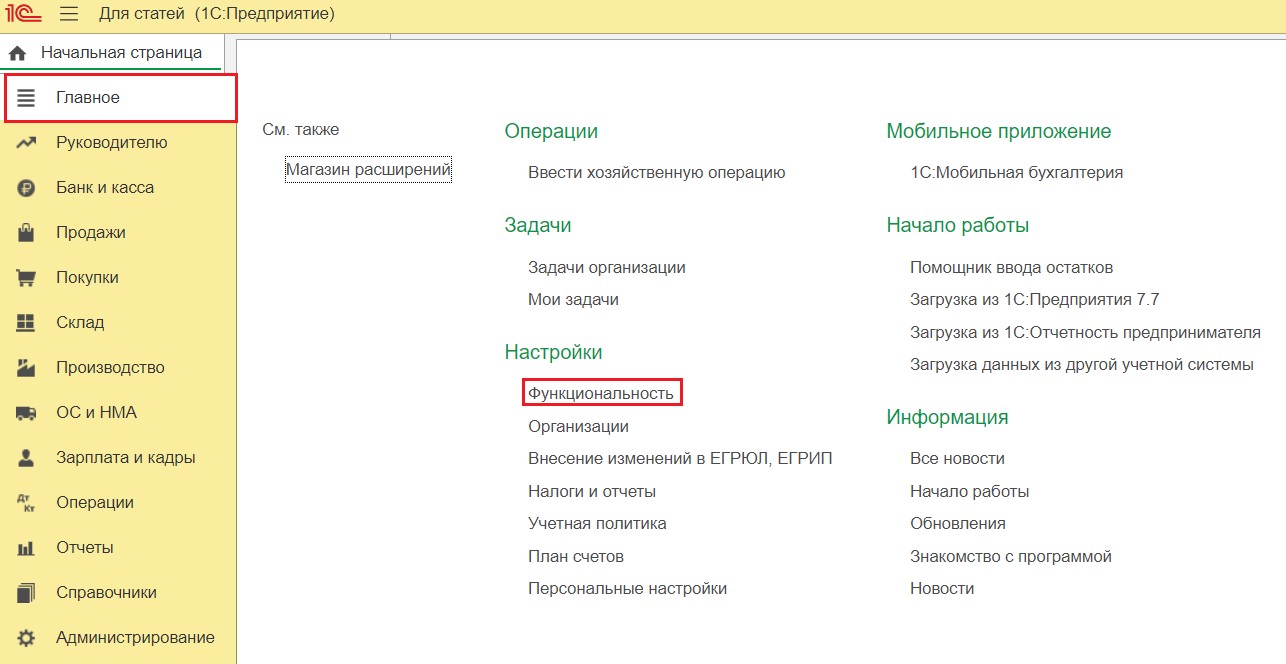The height and width of the screenshot is (664, 1286).
Task: Click the Начало работы green heading
Action: pos(958,225)
